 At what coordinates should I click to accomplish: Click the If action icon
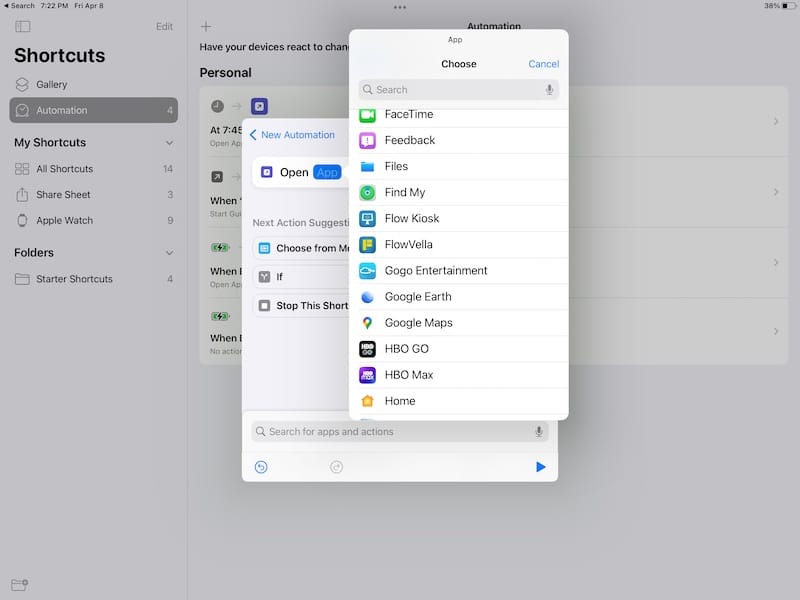point(264,277)
